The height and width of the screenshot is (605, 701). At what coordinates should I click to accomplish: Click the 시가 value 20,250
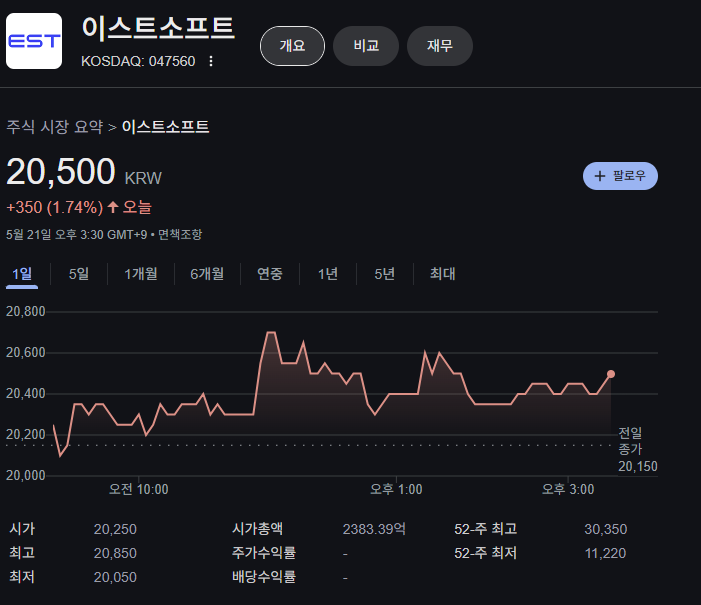point(115,529)
